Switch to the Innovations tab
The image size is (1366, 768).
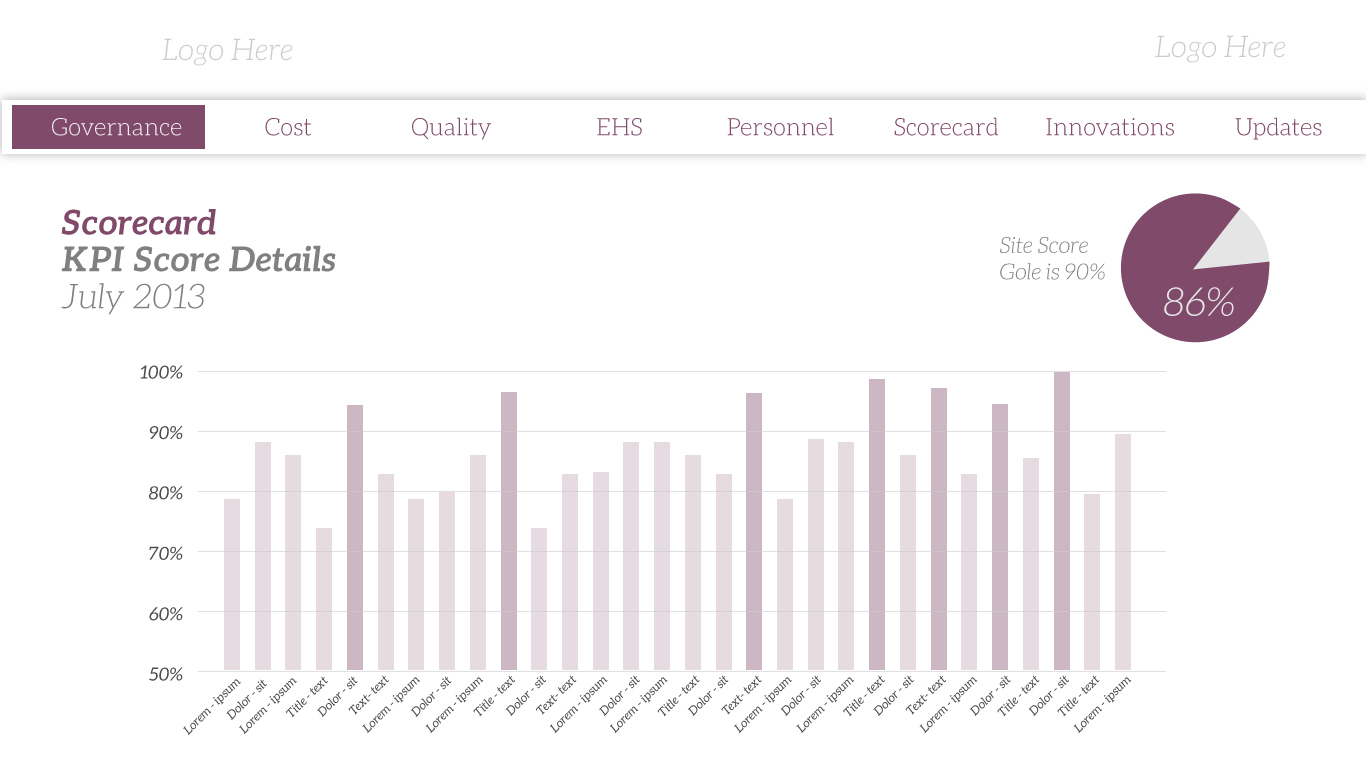point(1110,127)
